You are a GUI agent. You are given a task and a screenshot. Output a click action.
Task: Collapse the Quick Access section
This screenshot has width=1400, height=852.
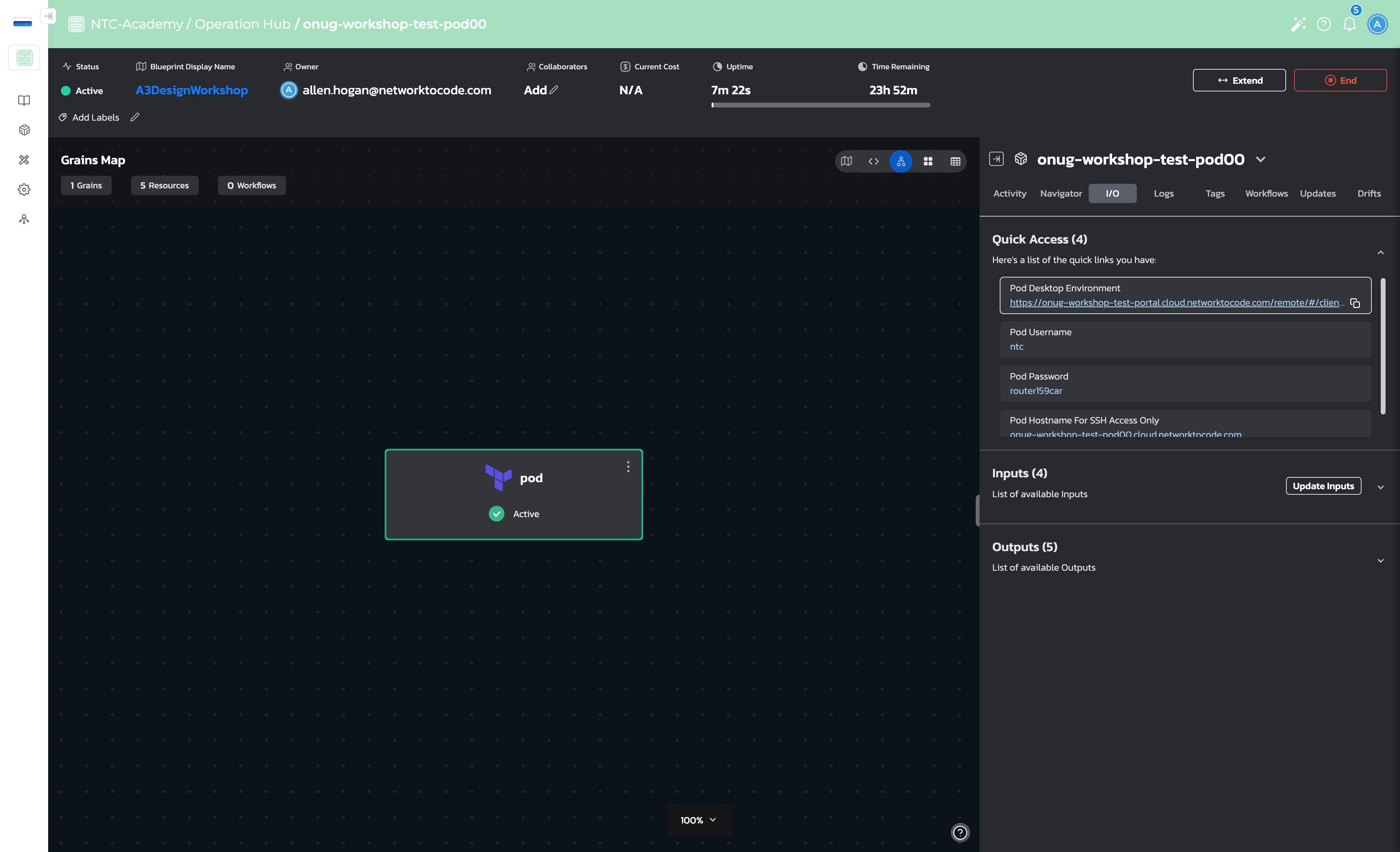coord(1380,253)
